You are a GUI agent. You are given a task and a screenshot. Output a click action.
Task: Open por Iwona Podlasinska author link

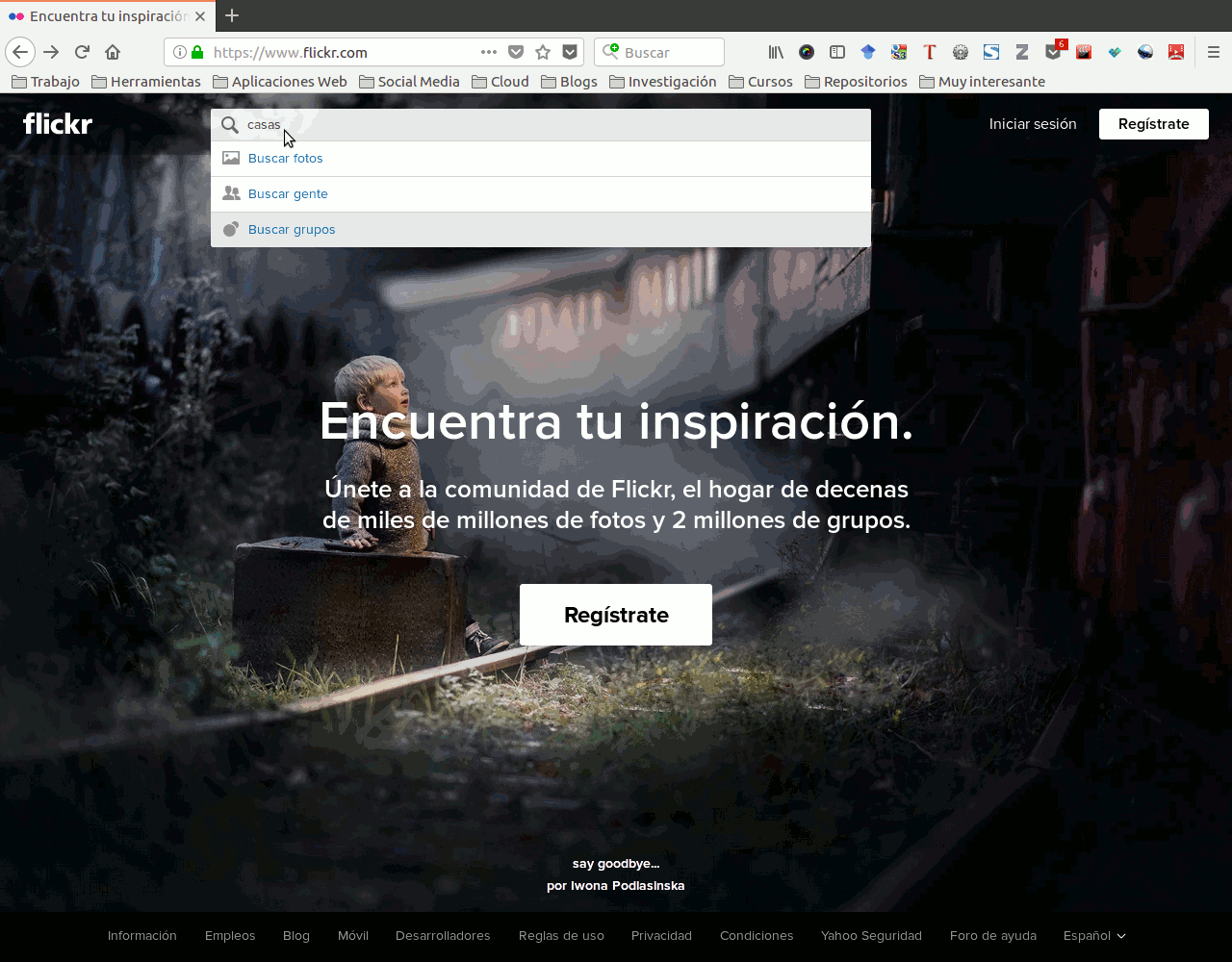pyautogui.click(x=616, y=886)
